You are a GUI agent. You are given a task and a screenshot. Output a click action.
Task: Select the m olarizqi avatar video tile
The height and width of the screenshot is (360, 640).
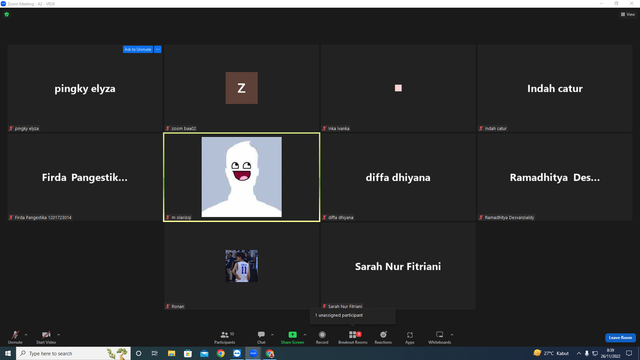pos(242,177)
